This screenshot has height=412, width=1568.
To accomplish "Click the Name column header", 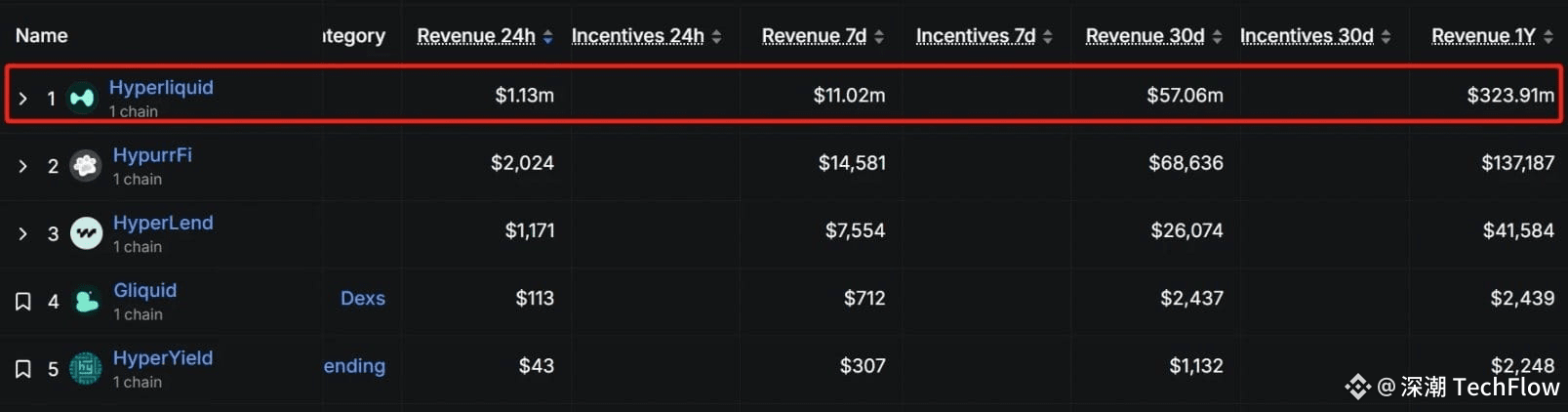I will coord(41,35).
